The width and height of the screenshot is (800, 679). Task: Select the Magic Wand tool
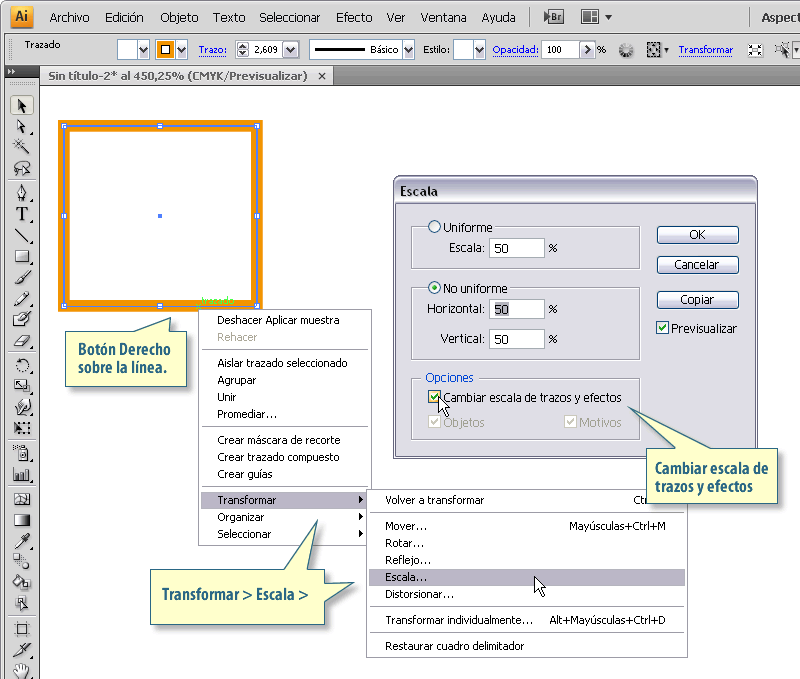22,147
